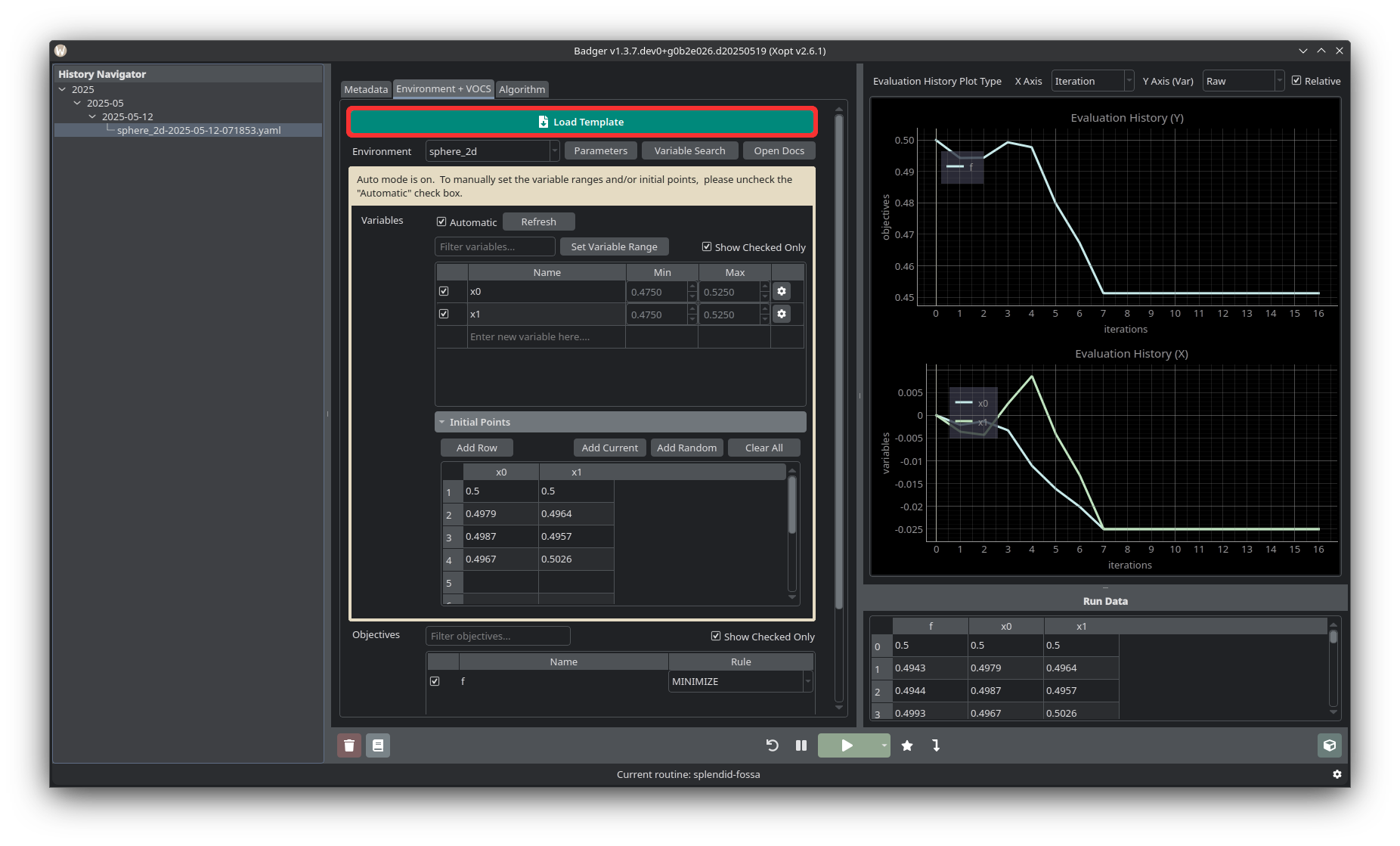
Task: Toggle variables Show Checked Only
Action: [x=707, y=246]
